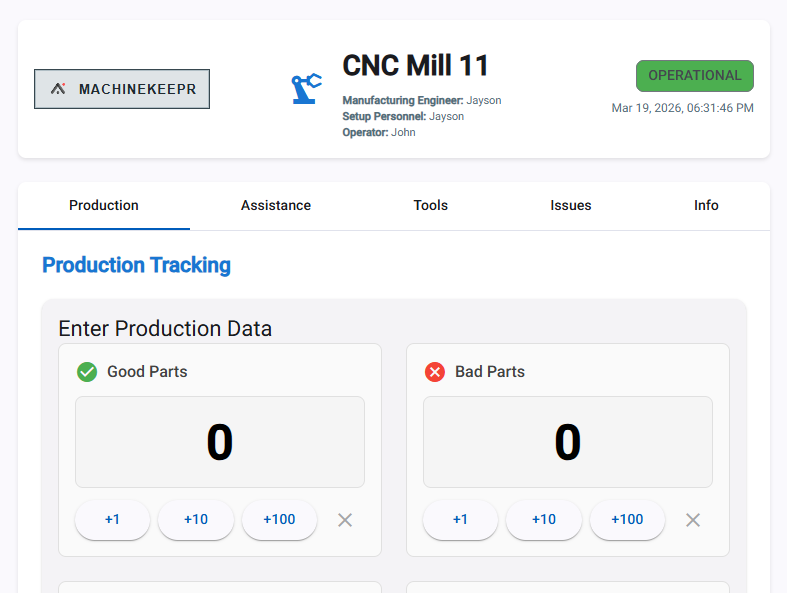Click the OPERATIONAL status badge
This screenshot has width=787, height=593.
695,76
